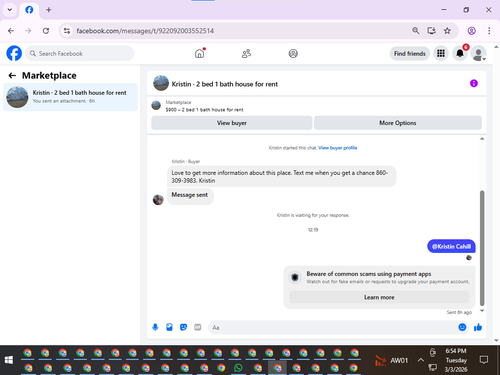Record a voice clip with the microphone icon
Screen dimensions: 500x375
pos(155,327)
